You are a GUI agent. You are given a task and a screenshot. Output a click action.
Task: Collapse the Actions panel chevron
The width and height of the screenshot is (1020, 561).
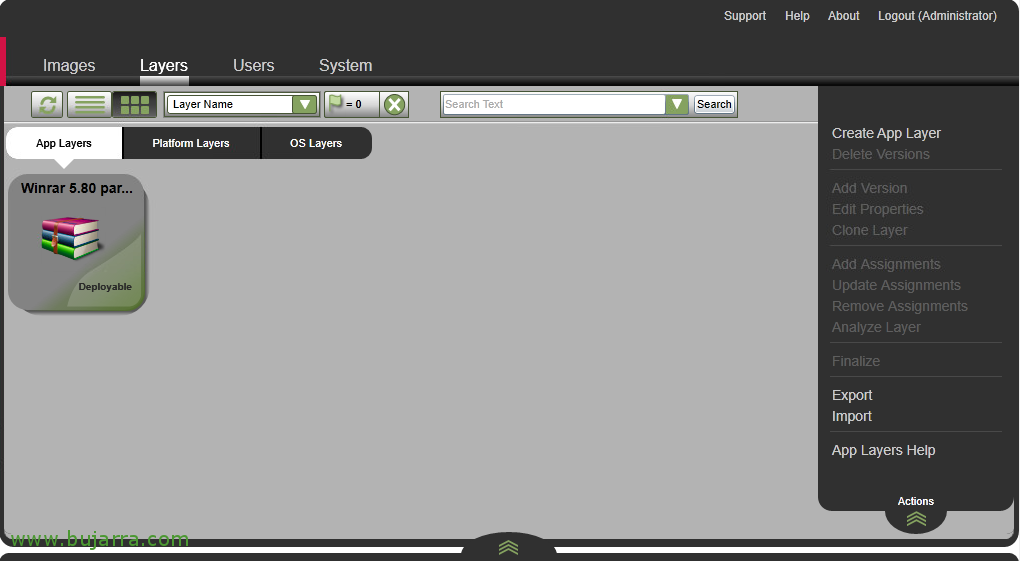click(916, 518)
